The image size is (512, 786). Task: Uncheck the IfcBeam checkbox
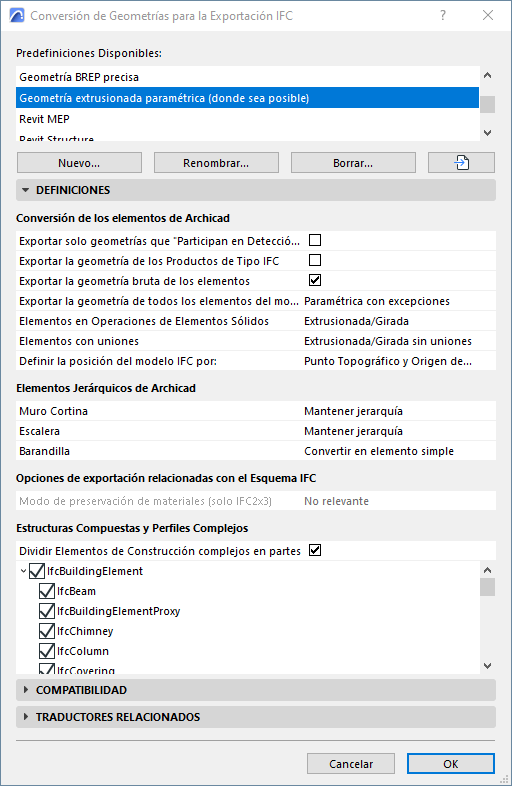(47, 591)
